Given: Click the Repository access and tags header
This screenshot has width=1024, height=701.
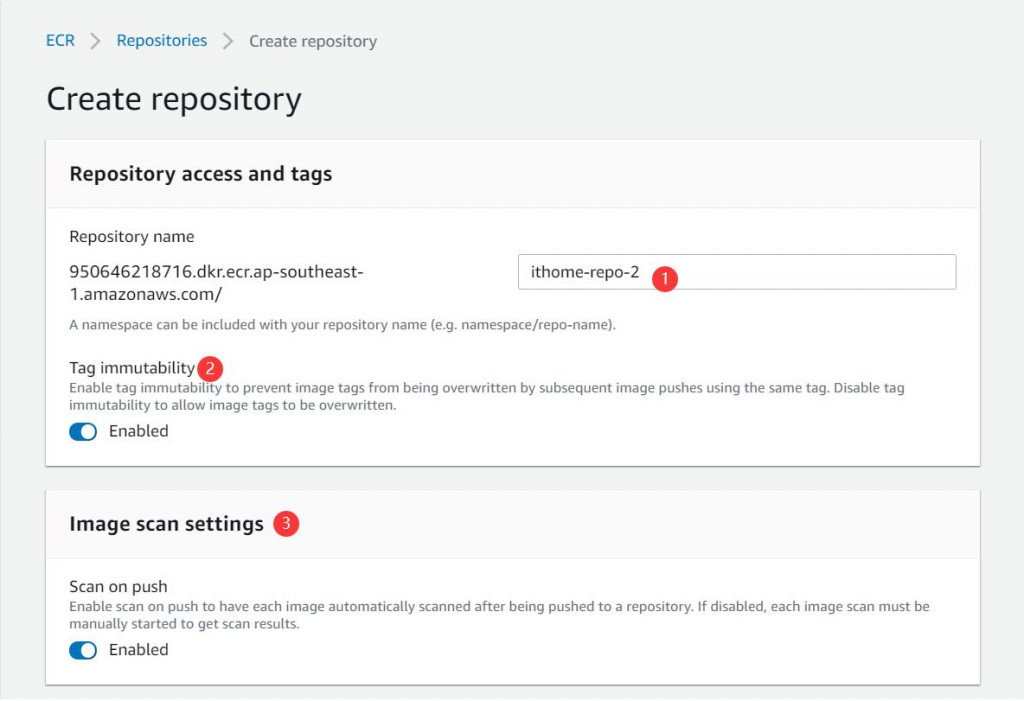Looking at the screenshot, I should (200, 174).
